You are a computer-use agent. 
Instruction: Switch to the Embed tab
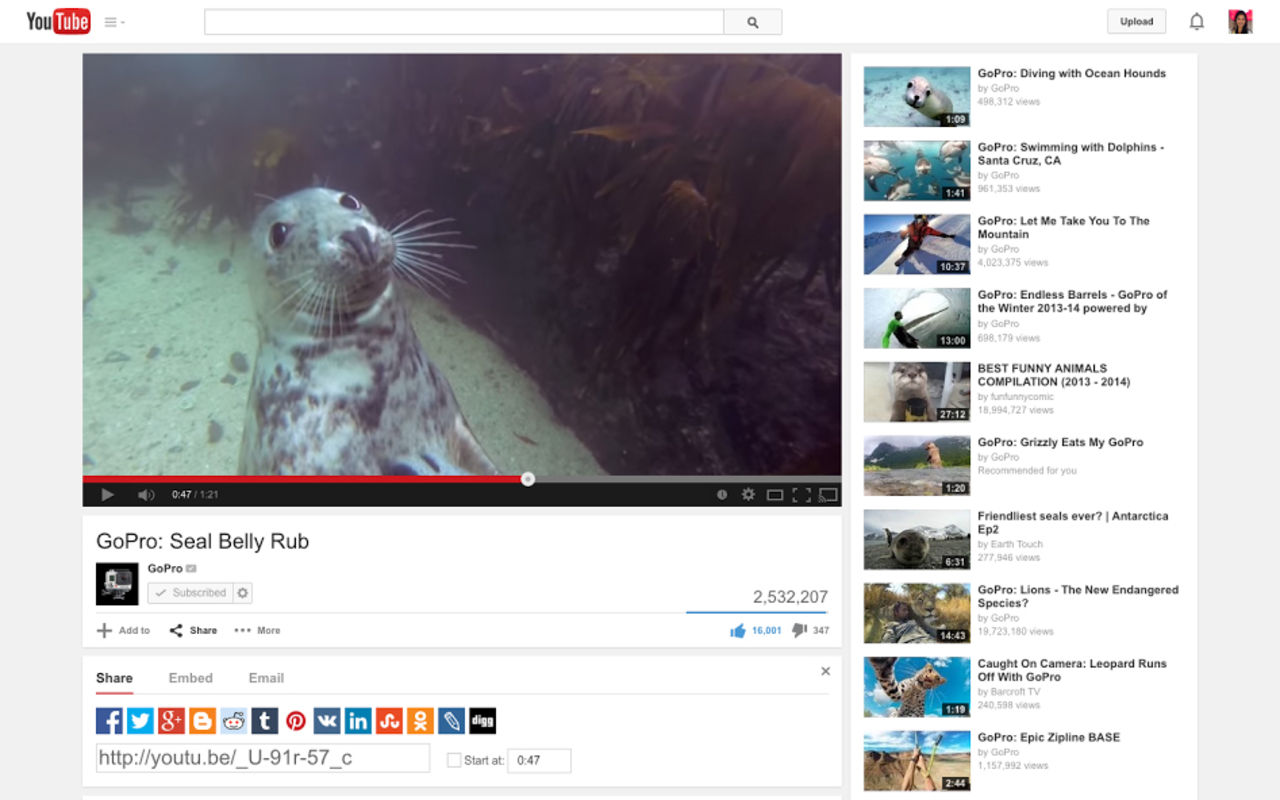point(190,678)
